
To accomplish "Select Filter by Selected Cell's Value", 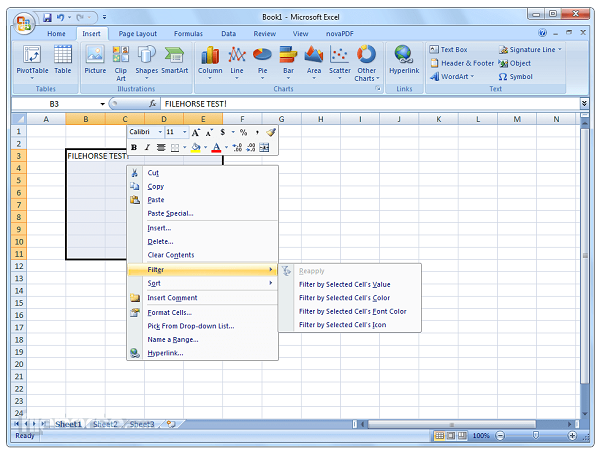I will coord(350,284).
